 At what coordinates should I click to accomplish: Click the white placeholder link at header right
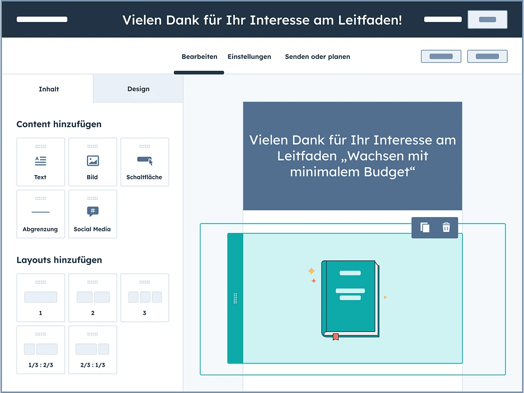[x=443, y=19]
